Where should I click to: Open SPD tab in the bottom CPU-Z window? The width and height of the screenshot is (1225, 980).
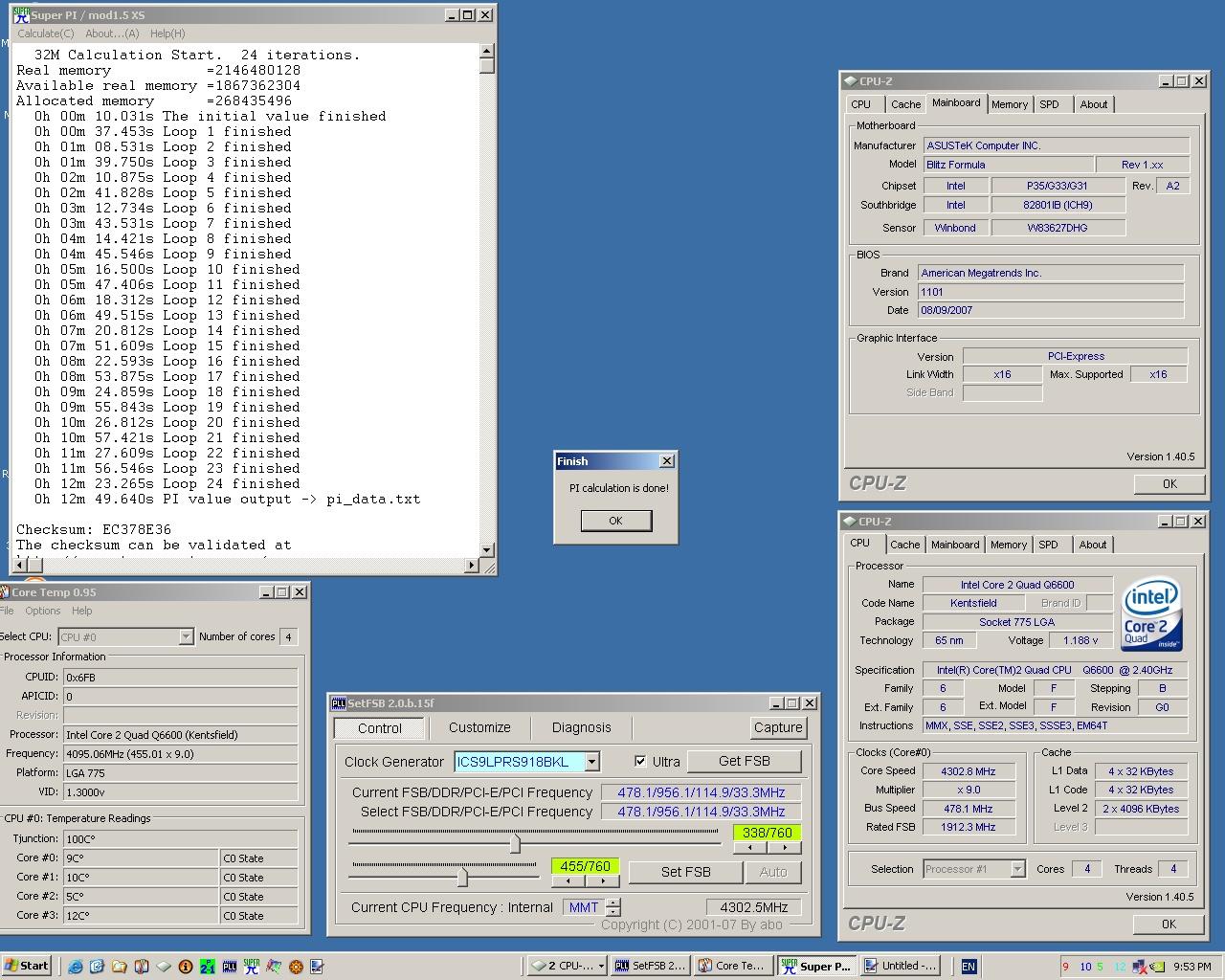click(x=1048, y=545)
